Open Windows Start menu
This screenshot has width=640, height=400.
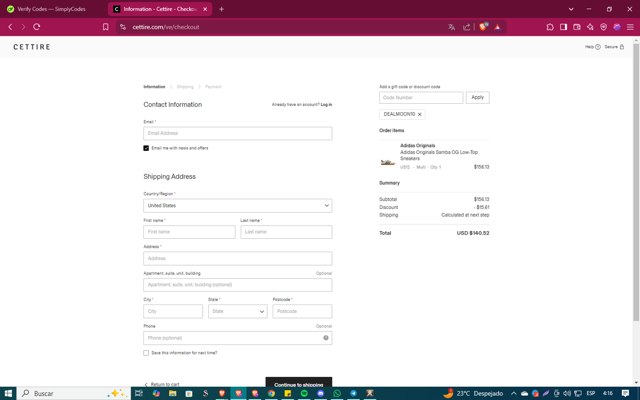[x=10, y=393]
